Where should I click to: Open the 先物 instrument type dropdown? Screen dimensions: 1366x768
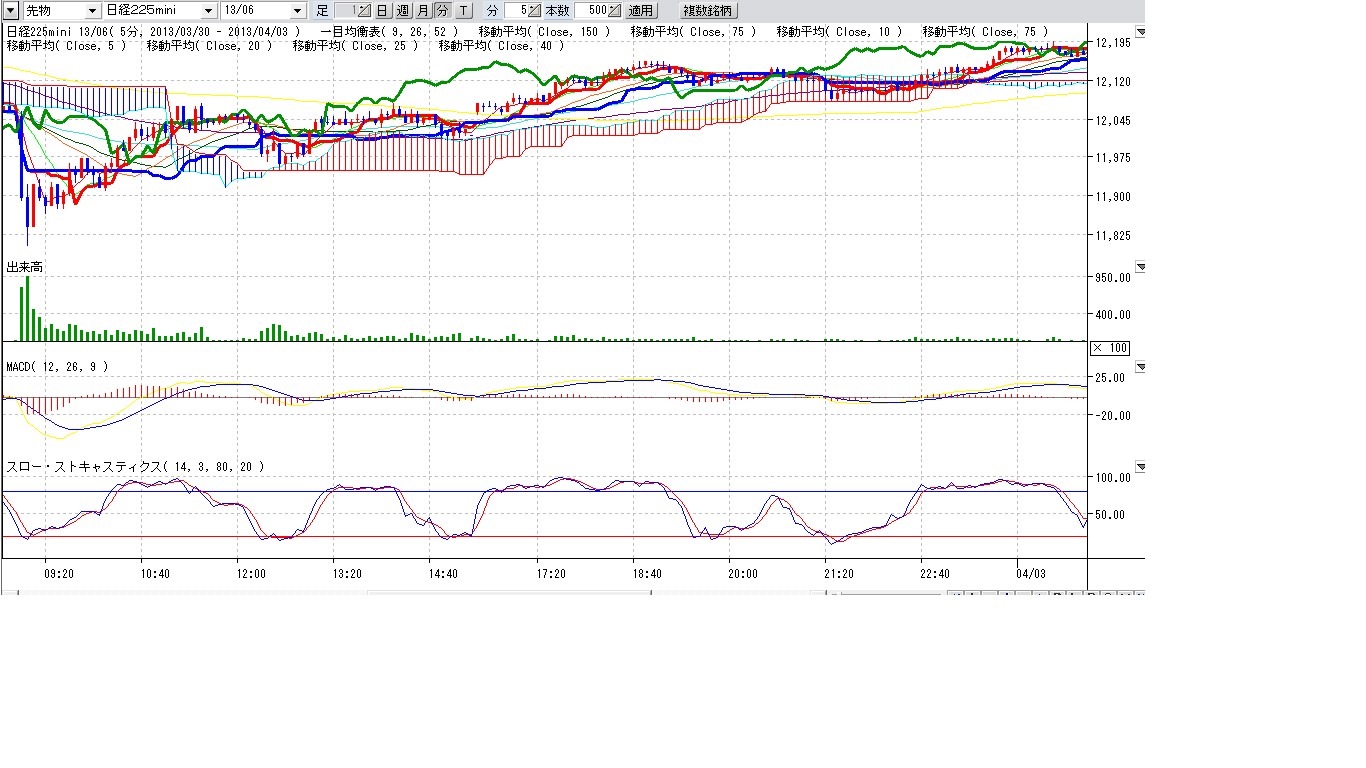93,10
